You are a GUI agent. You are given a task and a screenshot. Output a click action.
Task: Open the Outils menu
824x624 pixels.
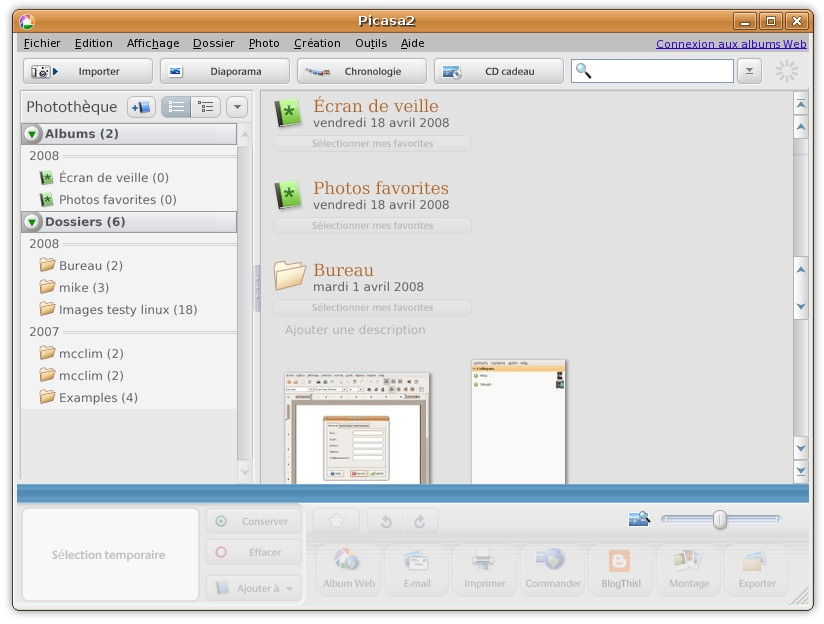[x=370, y=43]
